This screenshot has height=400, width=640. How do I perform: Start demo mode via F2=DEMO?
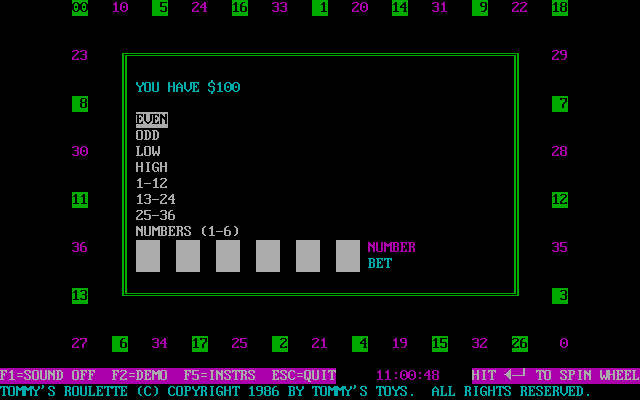(x=140, y=375)
